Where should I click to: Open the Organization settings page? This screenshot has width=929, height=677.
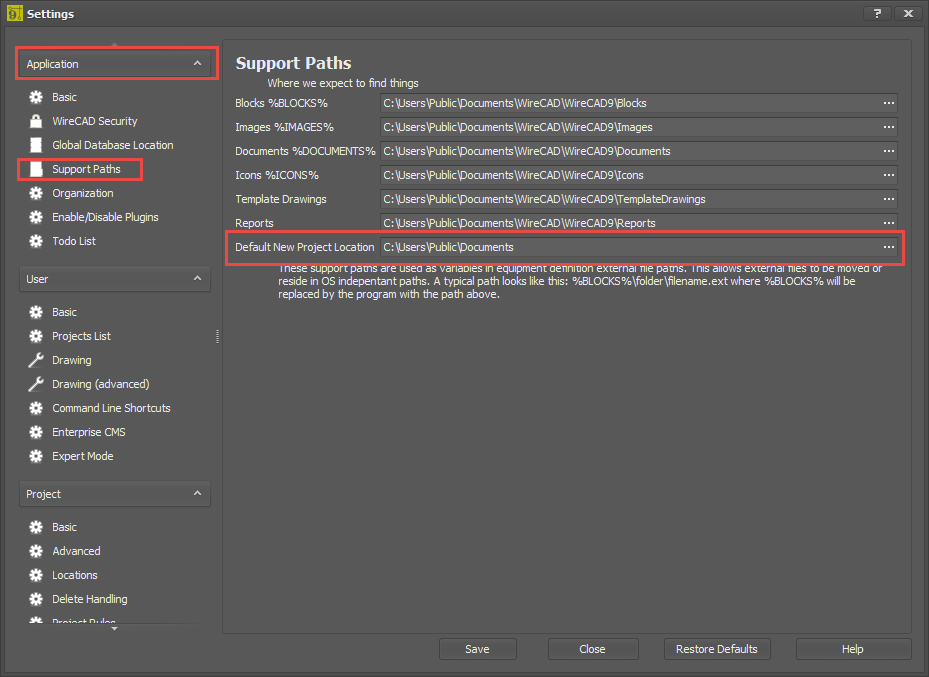pos(83,193)
